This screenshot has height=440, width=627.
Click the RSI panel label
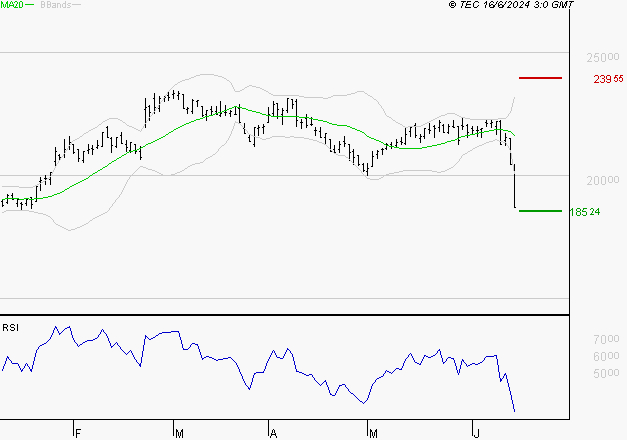click(10, 328)
